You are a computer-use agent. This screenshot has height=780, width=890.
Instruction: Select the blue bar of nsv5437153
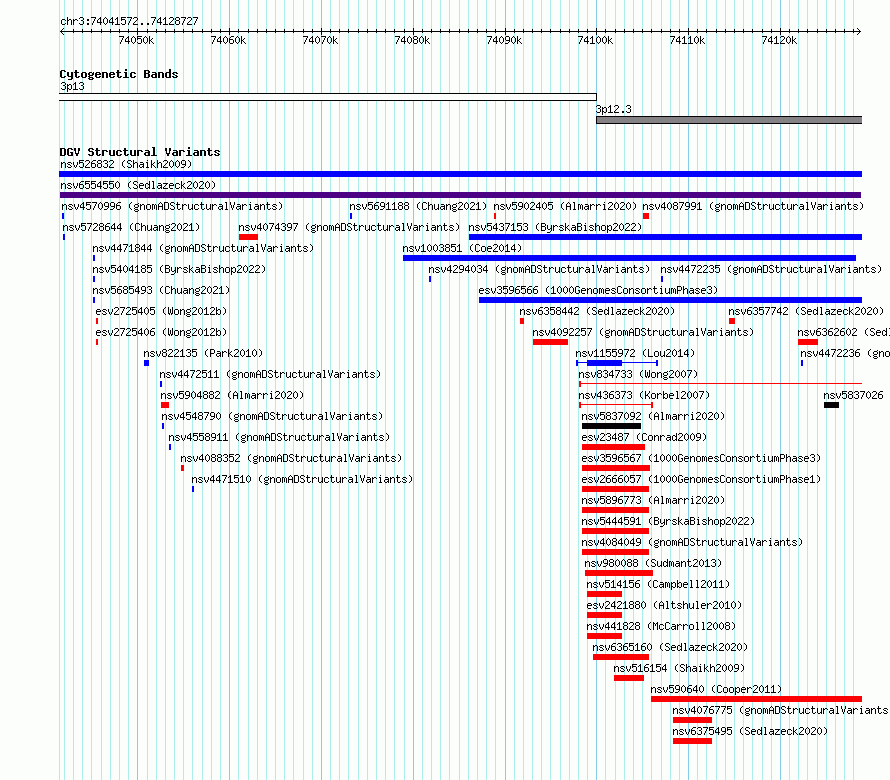665,237
